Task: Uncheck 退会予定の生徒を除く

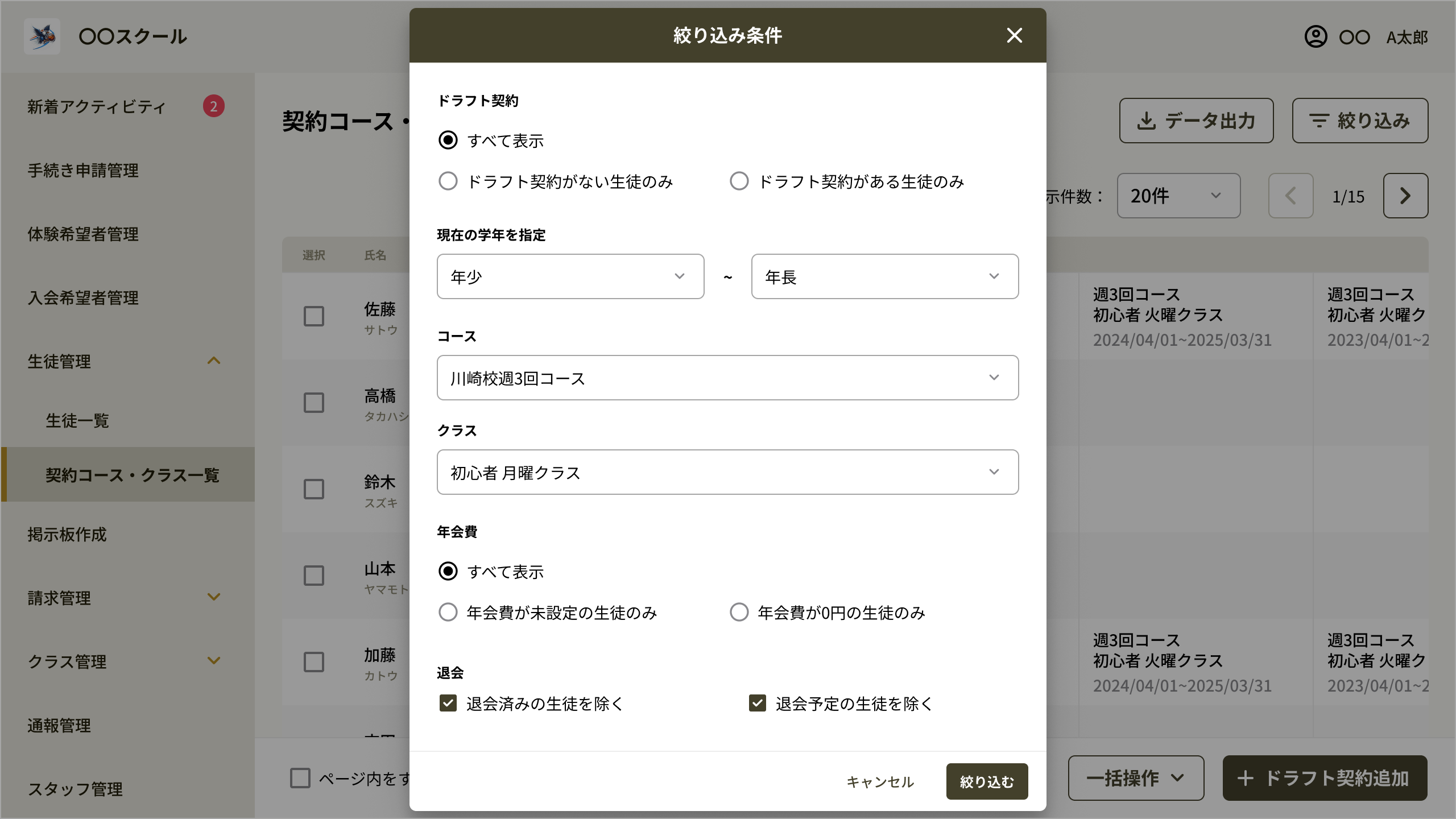Action: click(758, 703)
